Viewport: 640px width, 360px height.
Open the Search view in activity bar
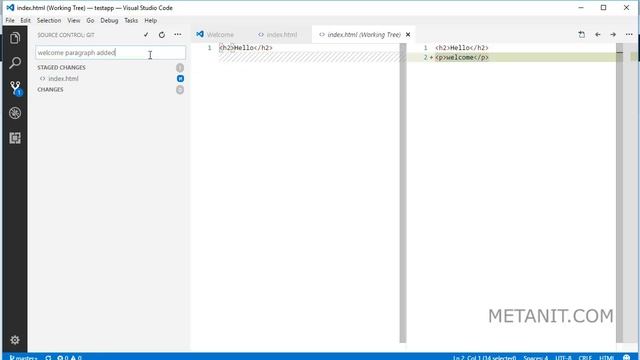15,62
